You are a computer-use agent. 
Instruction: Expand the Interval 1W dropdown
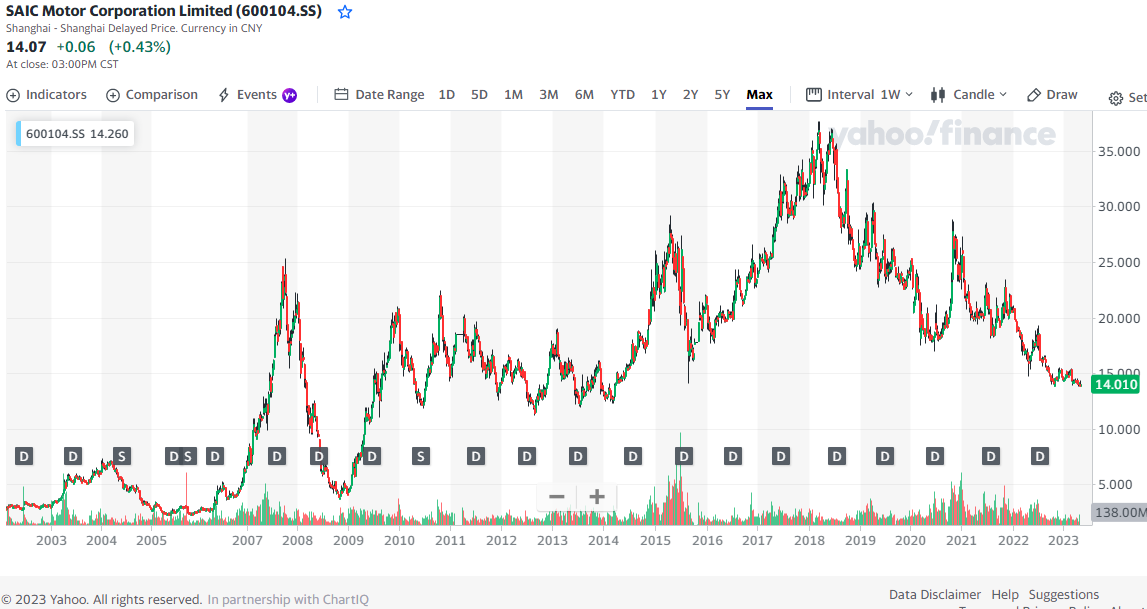coord(860,94)
